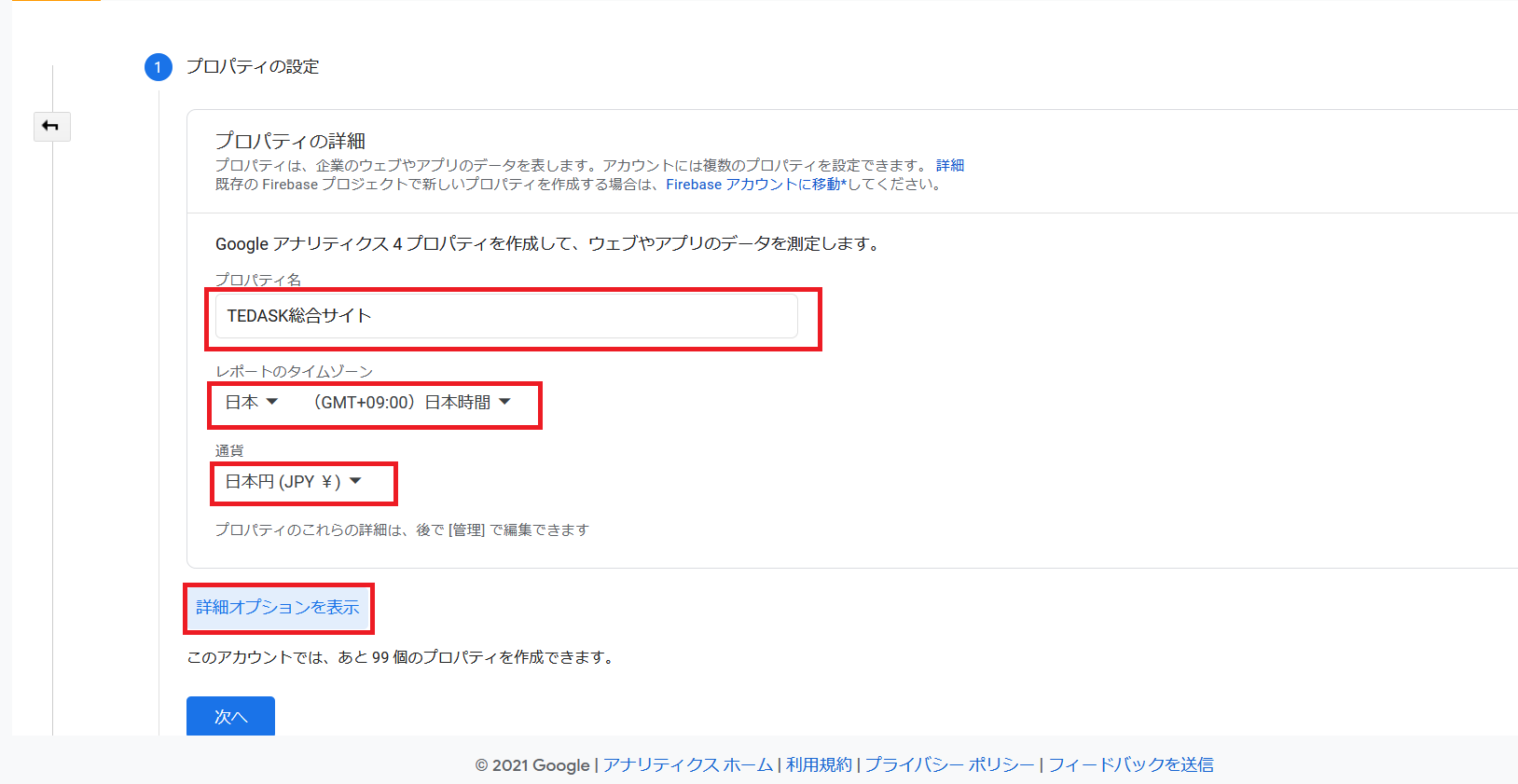Click the レポートのタイムゾーン label
The width and height of the screenshot is (1518, 784).
(294, 371)
